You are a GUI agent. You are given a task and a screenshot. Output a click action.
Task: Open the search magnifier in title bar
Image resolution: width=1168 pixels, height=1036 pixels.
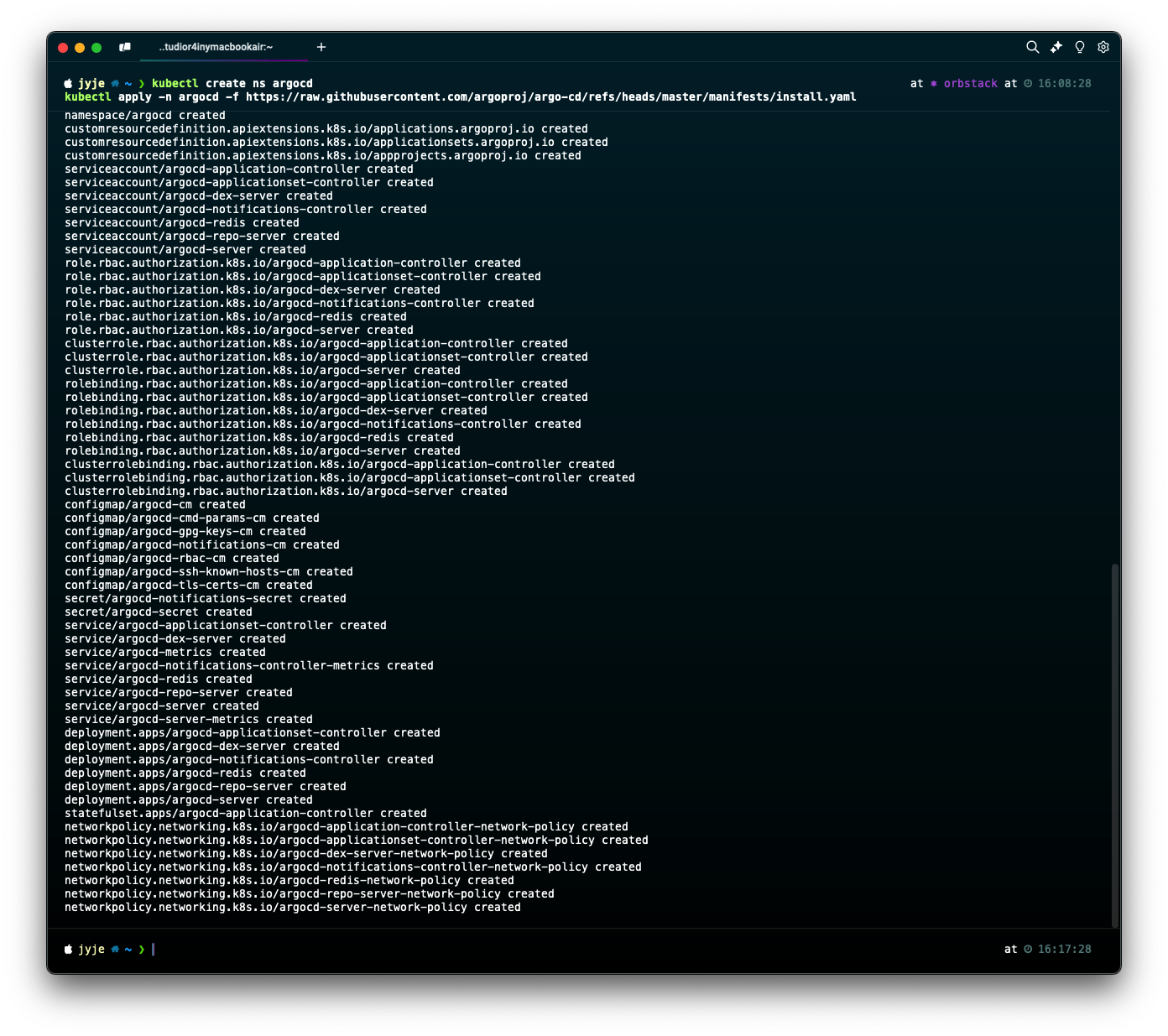tap(1033, 47)
